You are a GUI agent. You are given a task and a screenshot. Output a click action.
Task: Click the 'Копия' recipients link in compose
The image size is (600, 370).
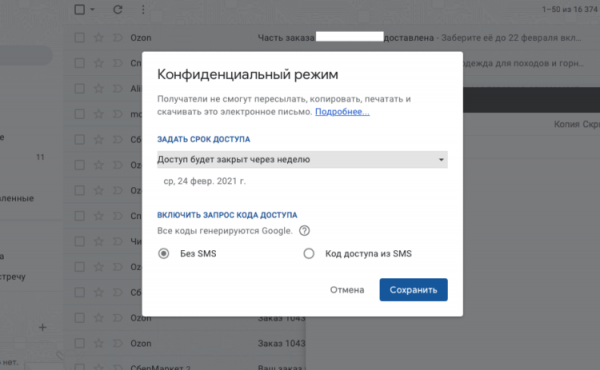[567, 124]
